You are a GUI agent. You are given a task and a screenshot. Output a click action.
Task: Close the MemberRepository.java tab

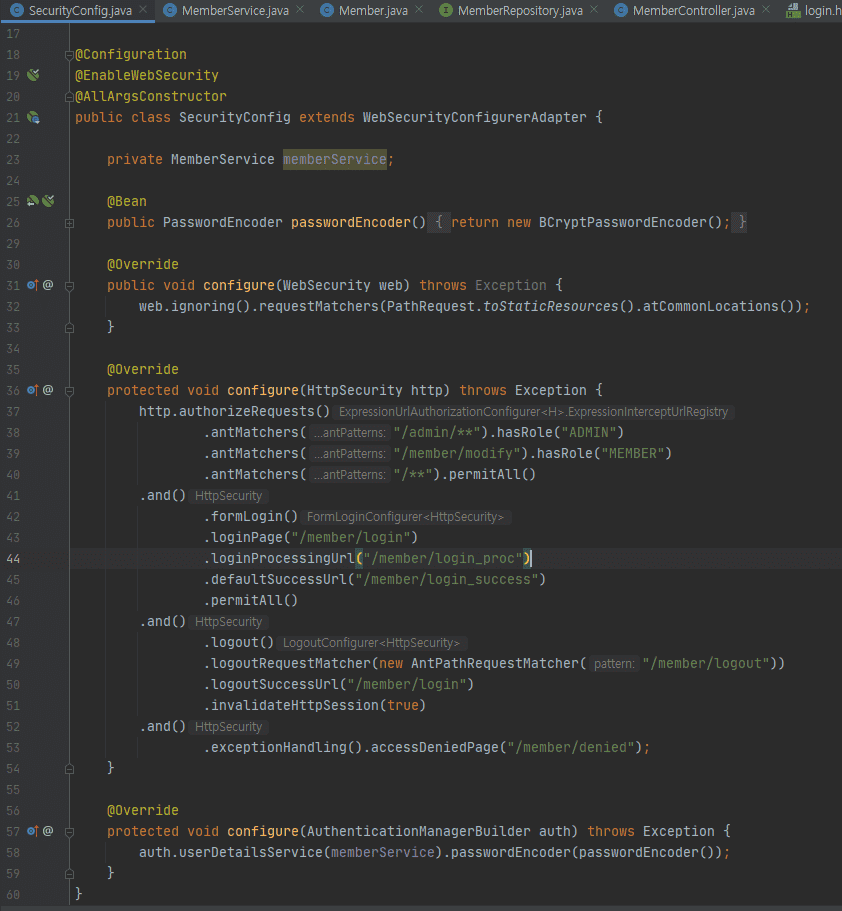tap(594, 10)
